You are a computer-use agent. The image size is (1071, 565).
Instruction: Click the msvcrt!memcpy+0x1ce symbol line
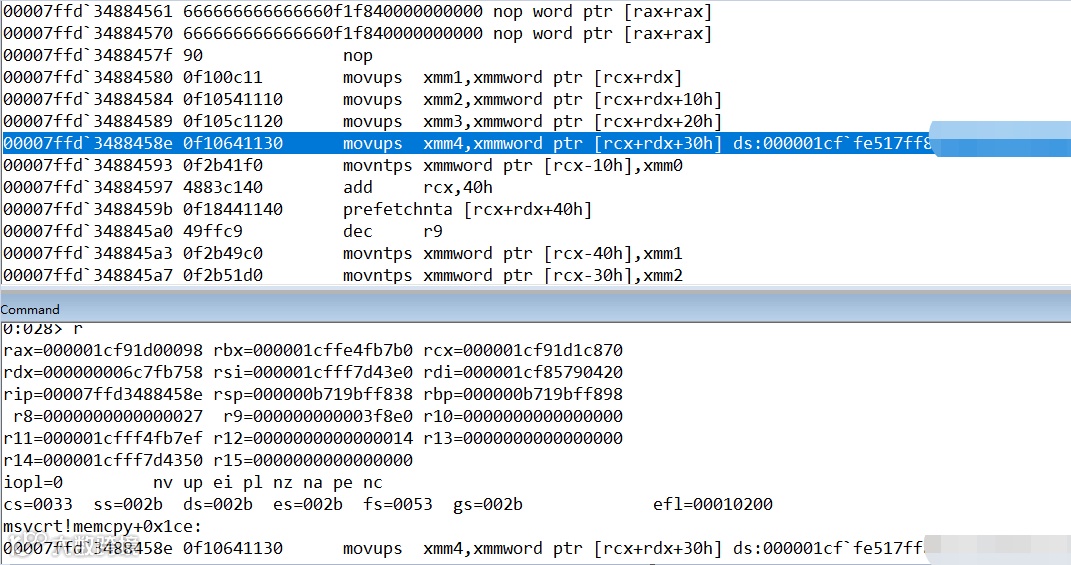point(102,526)
